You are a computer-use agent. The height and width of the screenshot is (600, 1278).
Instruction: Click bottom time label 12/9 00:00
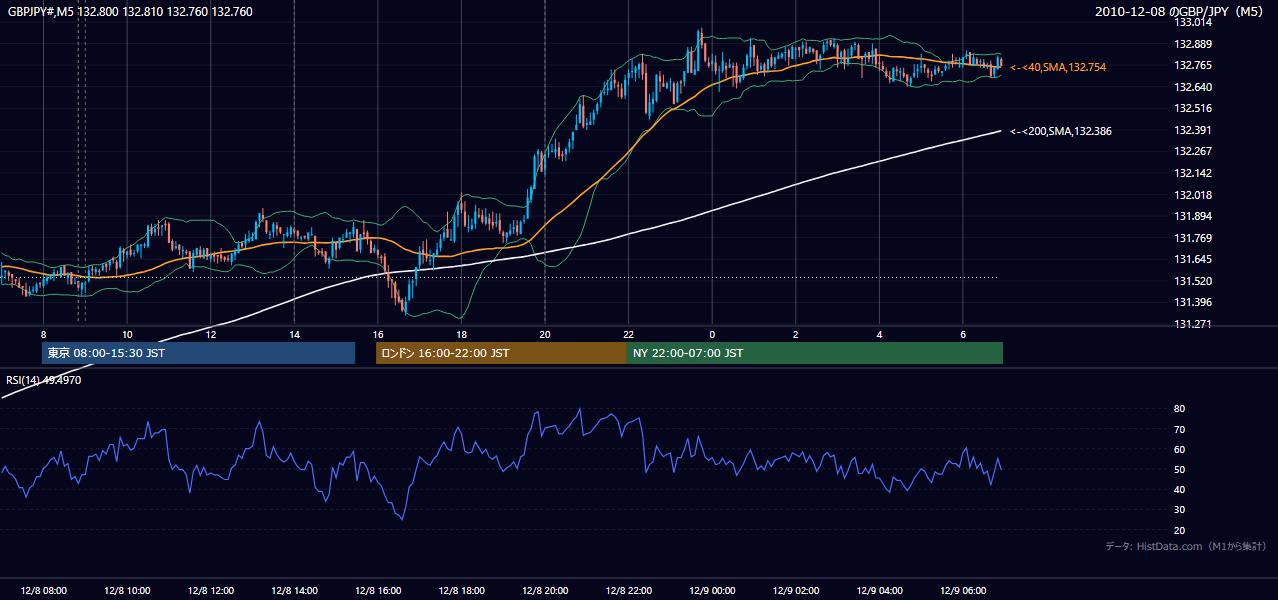tap(712, 590)
